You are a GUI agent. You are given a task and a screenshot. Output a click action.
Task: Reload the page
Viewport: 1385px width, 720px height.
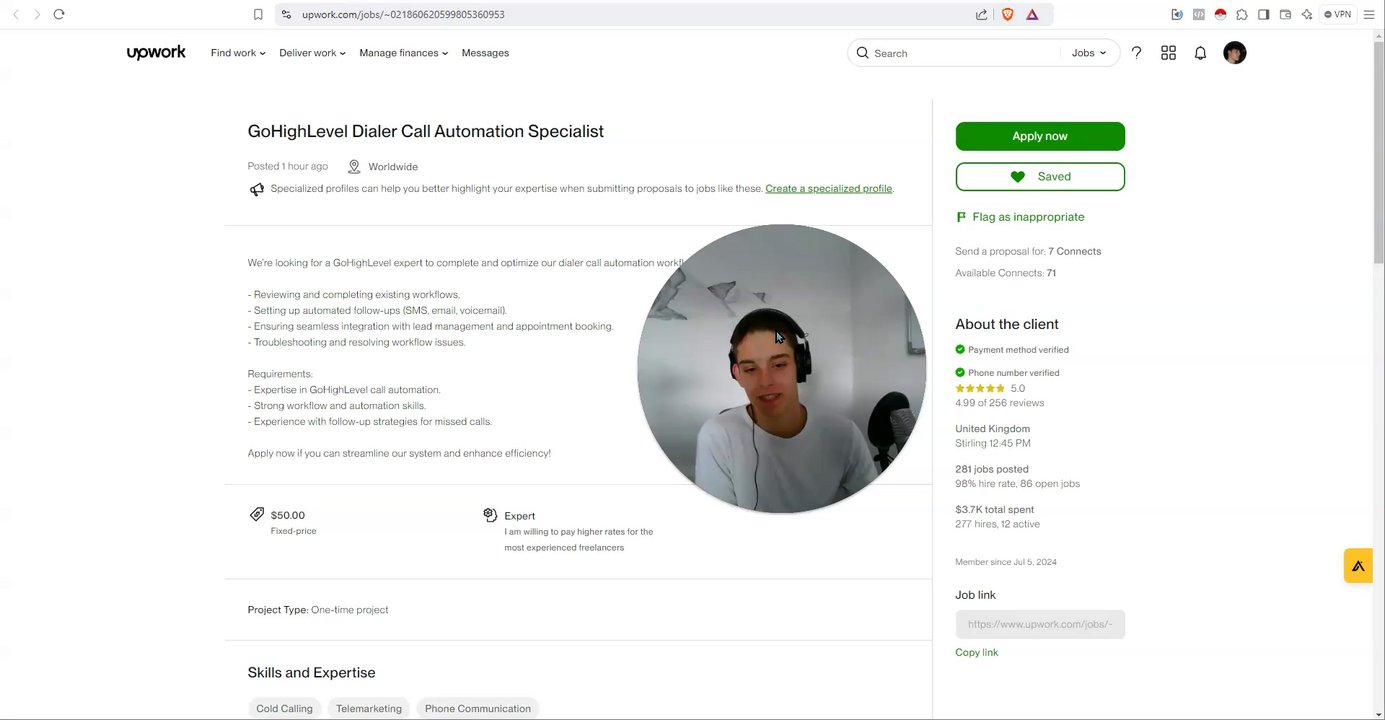pyautogui.click(x=59, y=14)
